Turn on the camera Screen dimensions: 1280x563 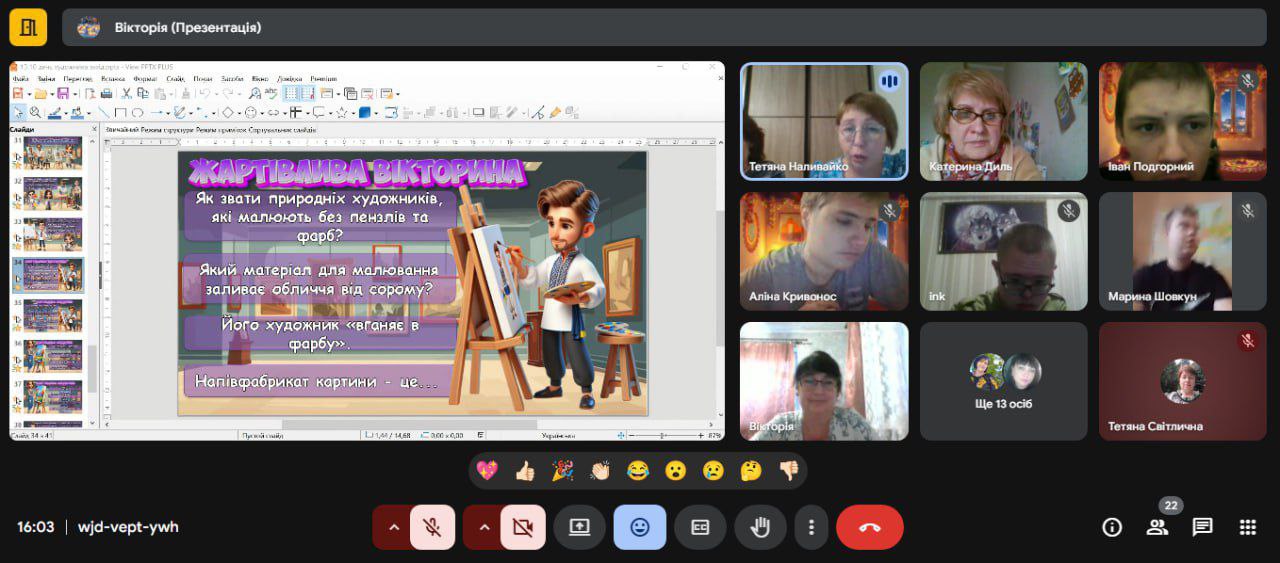point(522,527)
